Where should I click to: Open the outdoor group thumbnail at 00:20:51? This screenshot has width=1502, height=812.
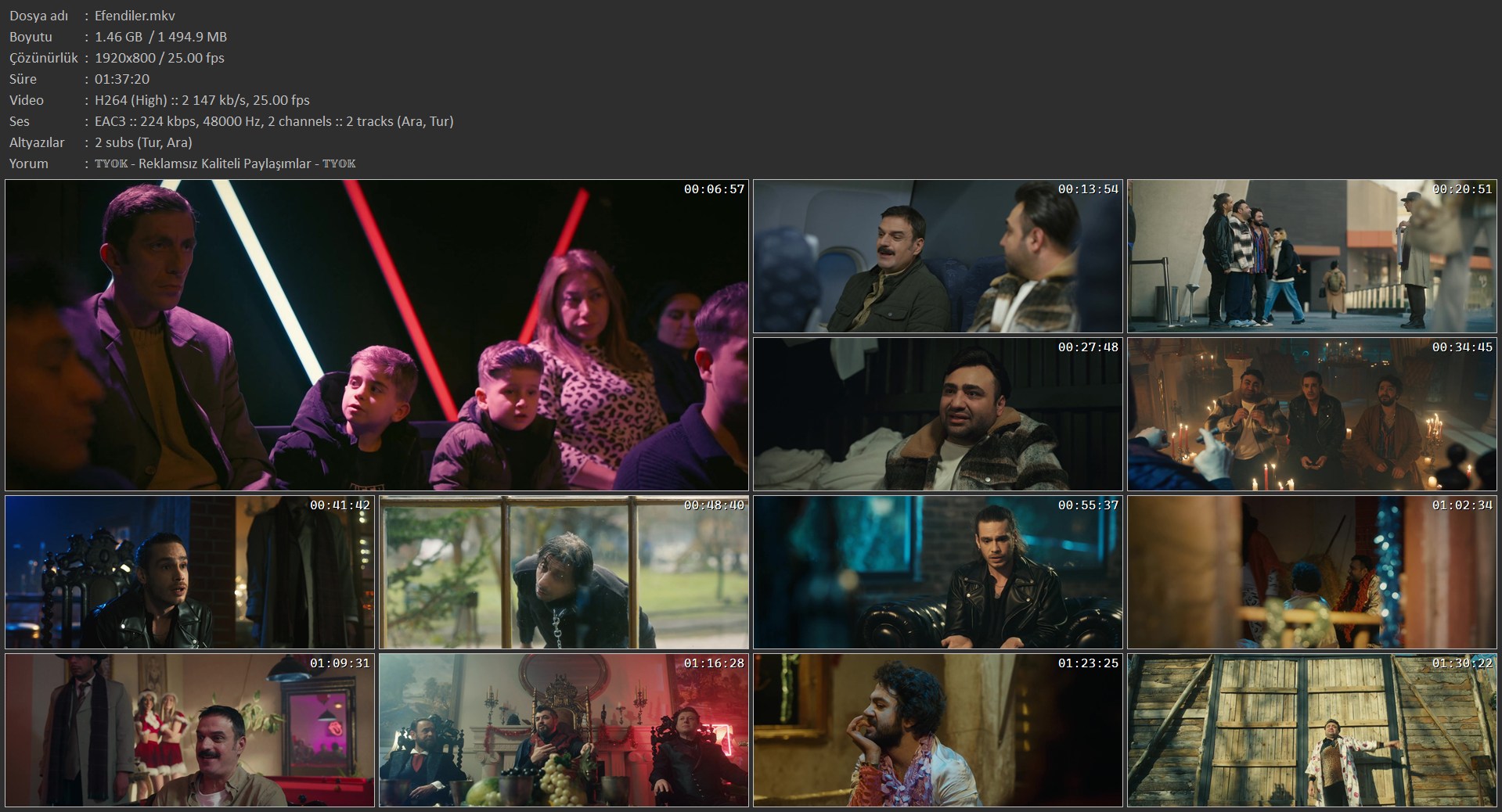(x=1312, y=256)
